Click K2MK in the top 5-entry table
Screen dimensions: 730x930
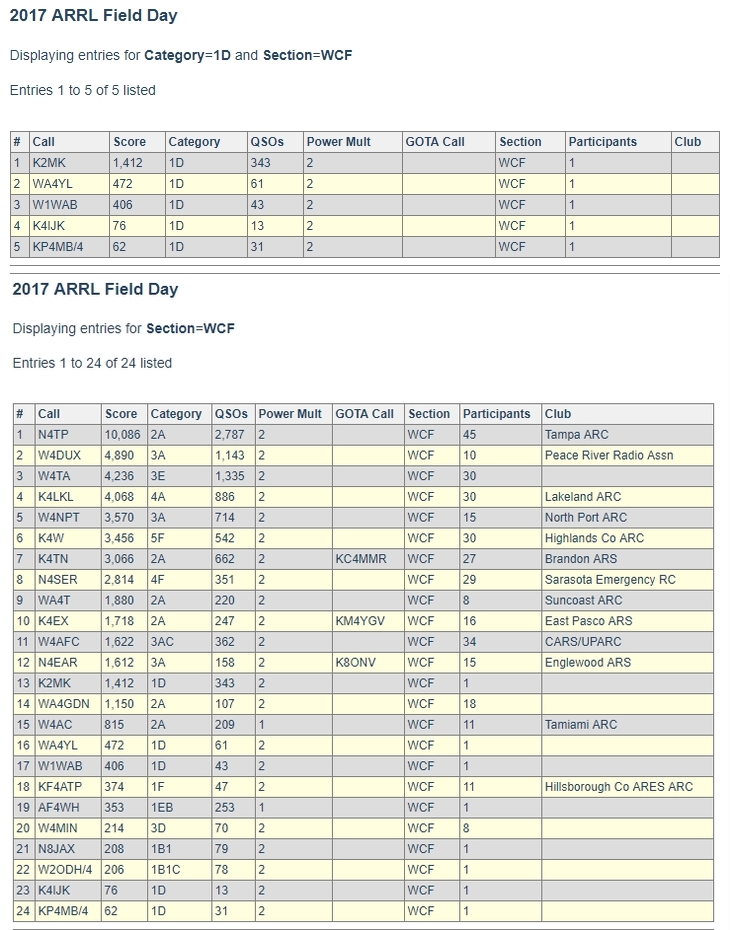[49, 163]
